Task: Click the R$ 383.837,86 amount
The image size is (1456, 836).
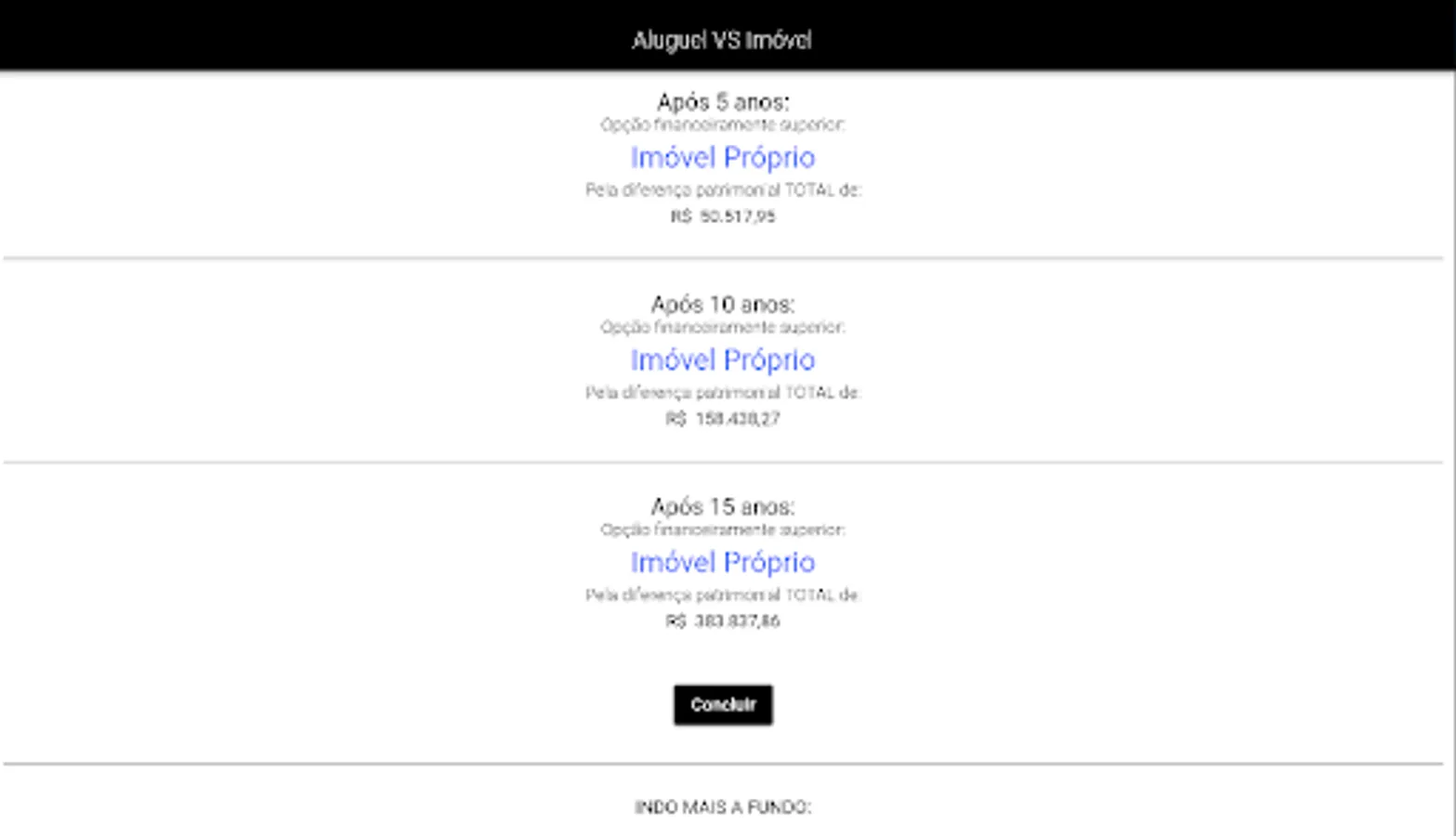Action: coord(723,621)
